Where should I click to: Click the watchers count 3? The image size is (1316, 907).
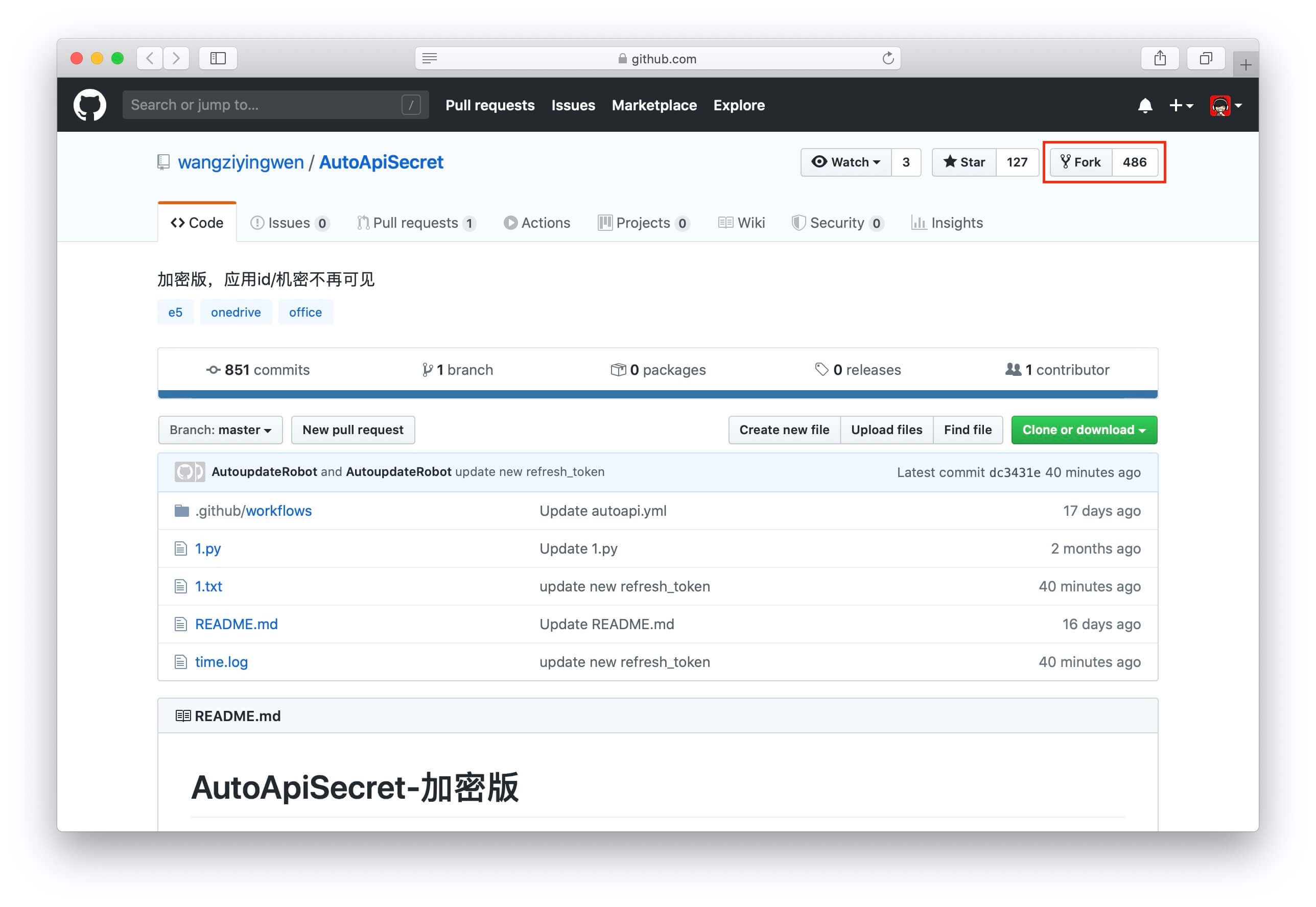coord(906,162)
